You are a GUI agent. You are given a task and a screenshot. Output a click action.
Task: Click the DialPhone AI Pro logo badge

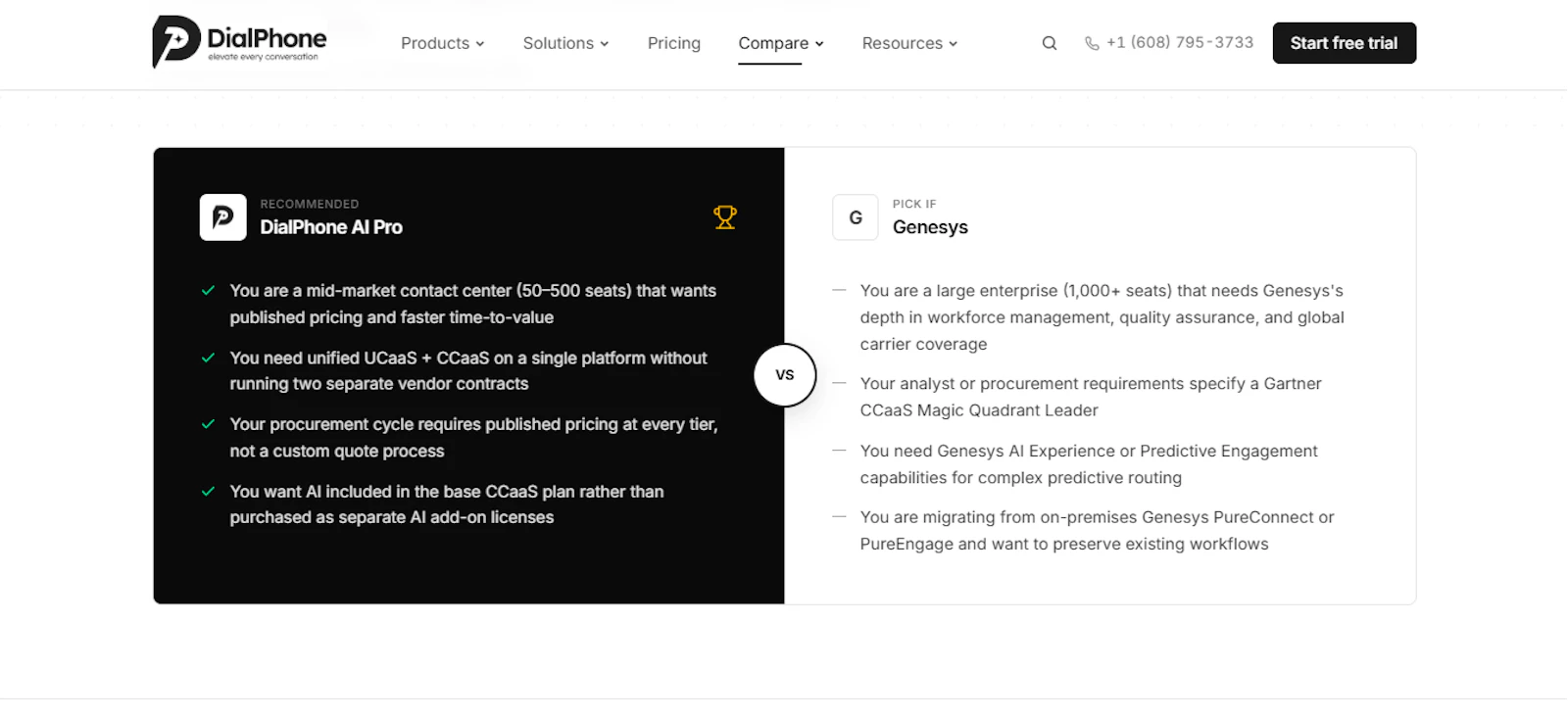click(x=223, y=216)
